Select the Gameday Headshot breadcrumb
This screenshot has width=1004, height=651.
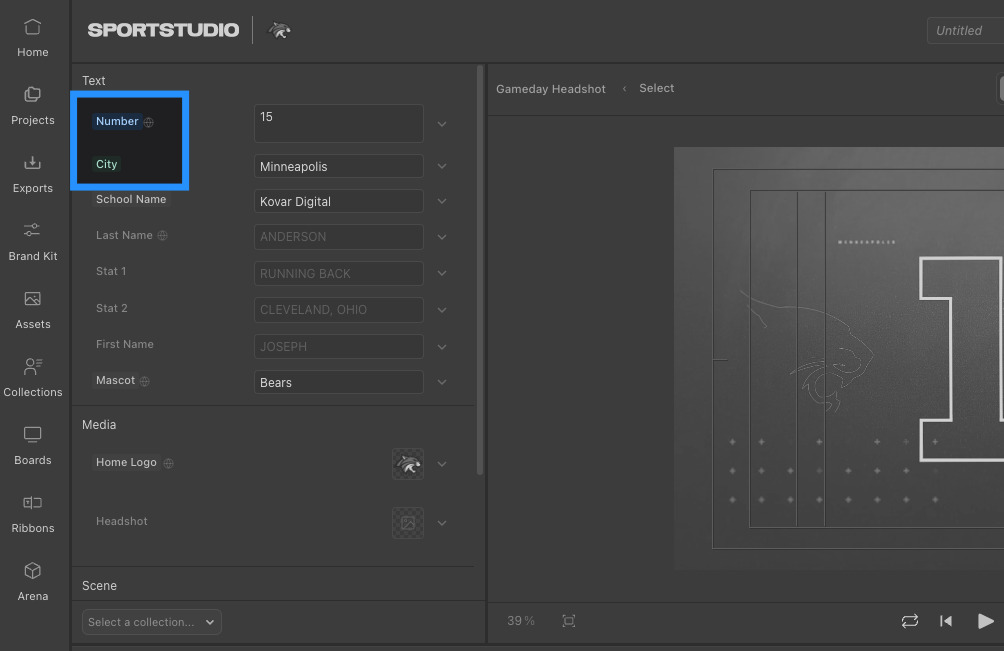(x=551, y=89)
